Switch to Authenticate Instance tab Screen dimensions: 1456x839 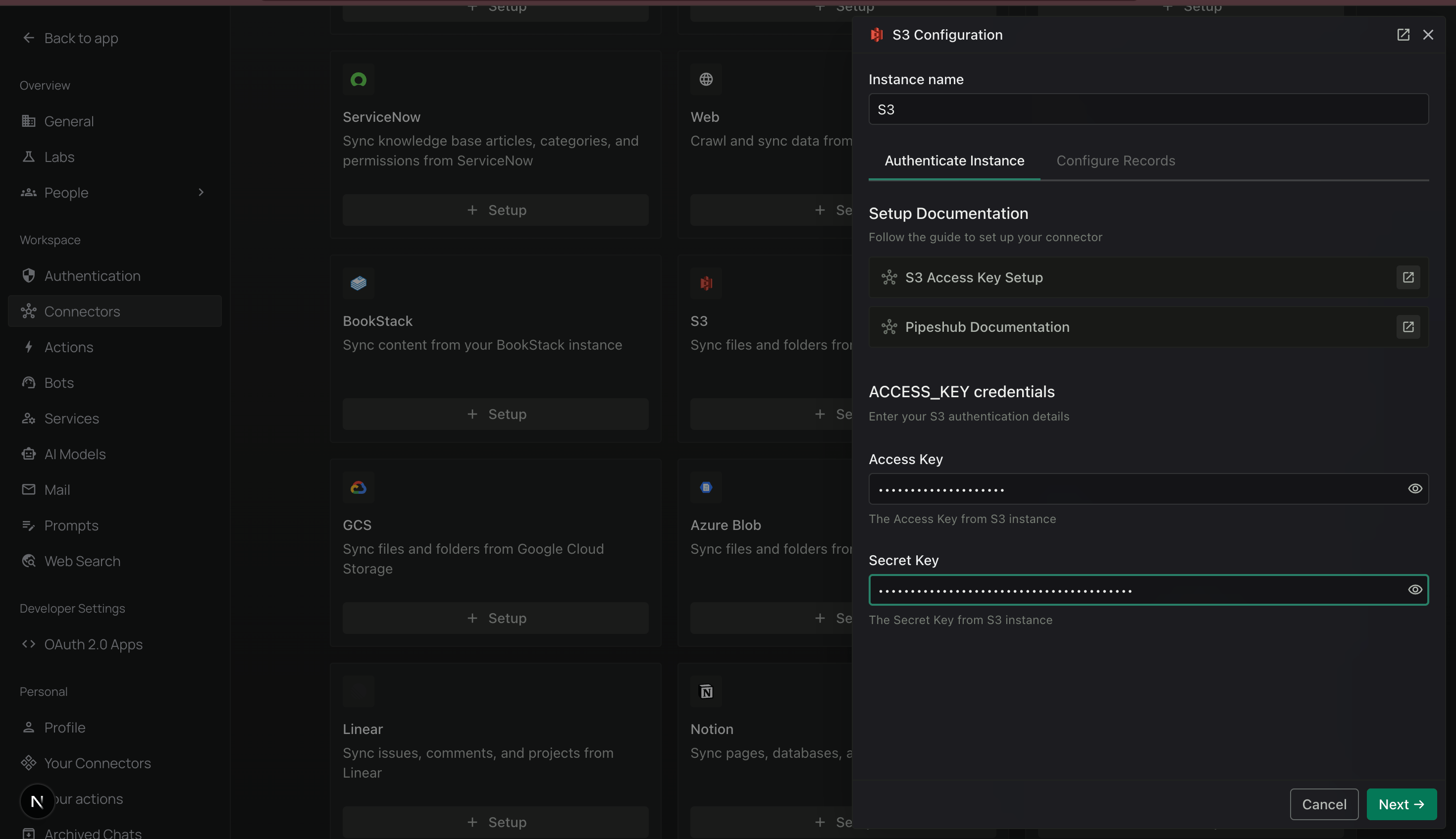[954, 161]
